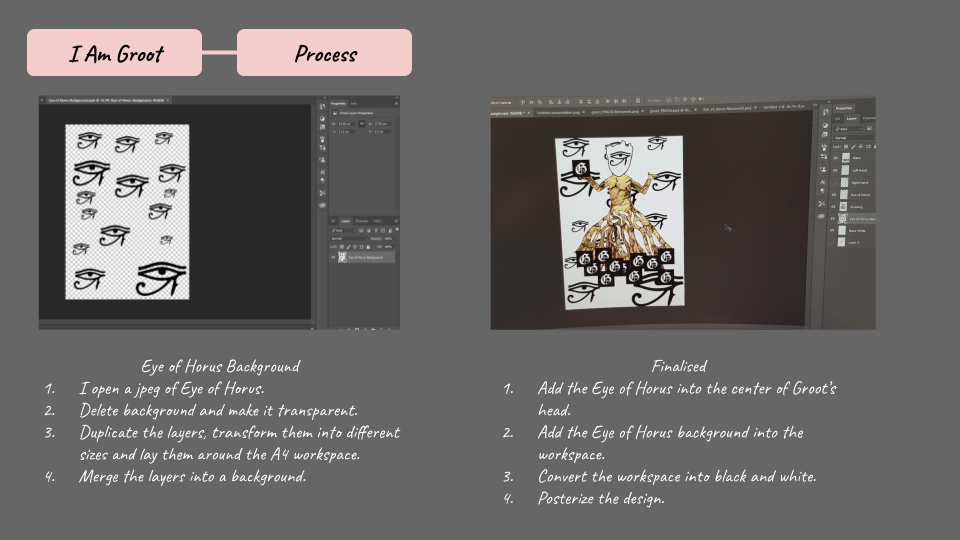Open Fill dropdown in left Layers panel

(396, 247)
